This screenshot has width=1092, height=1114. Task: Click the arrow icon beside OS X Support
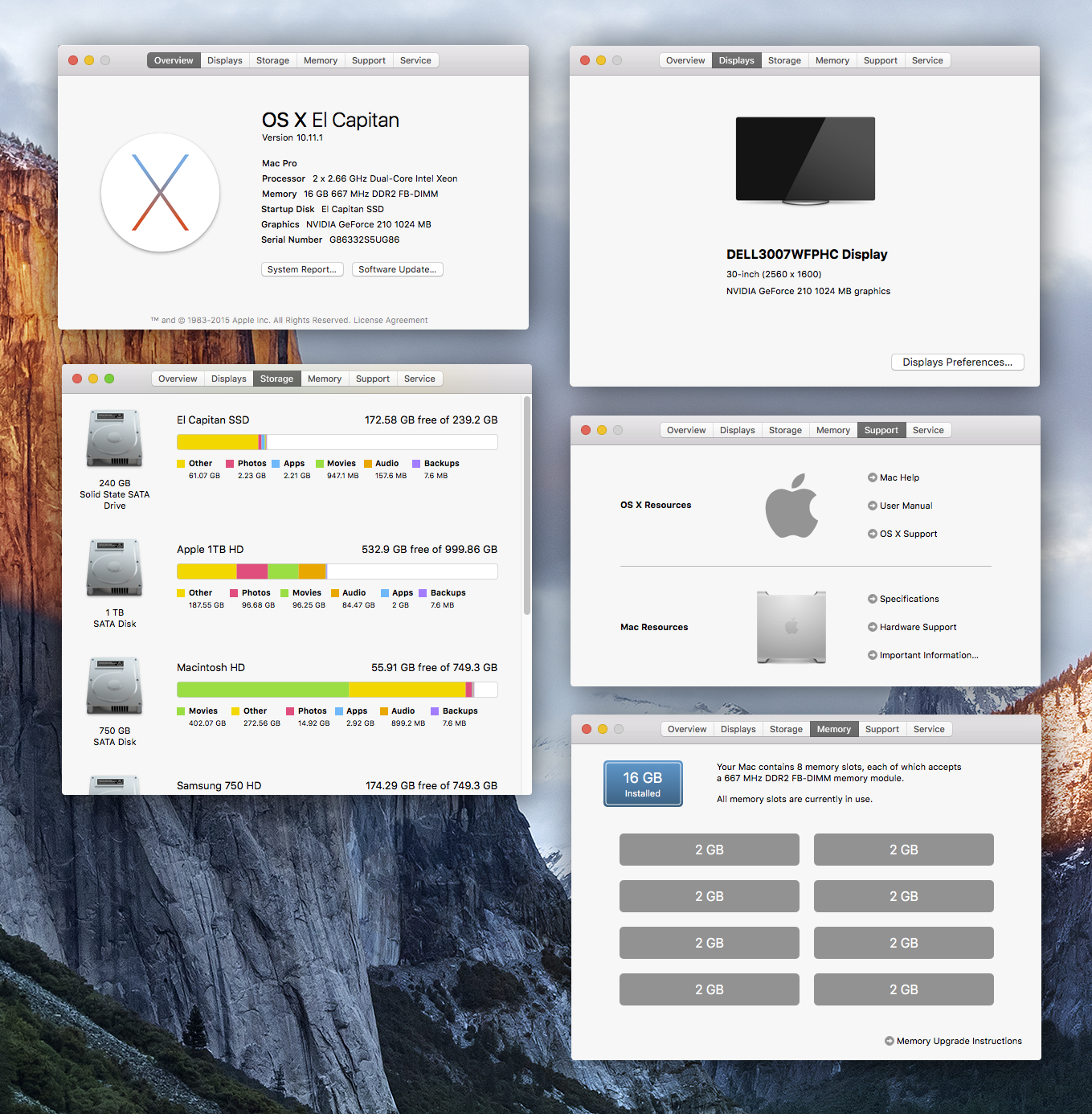coord(873,534)
